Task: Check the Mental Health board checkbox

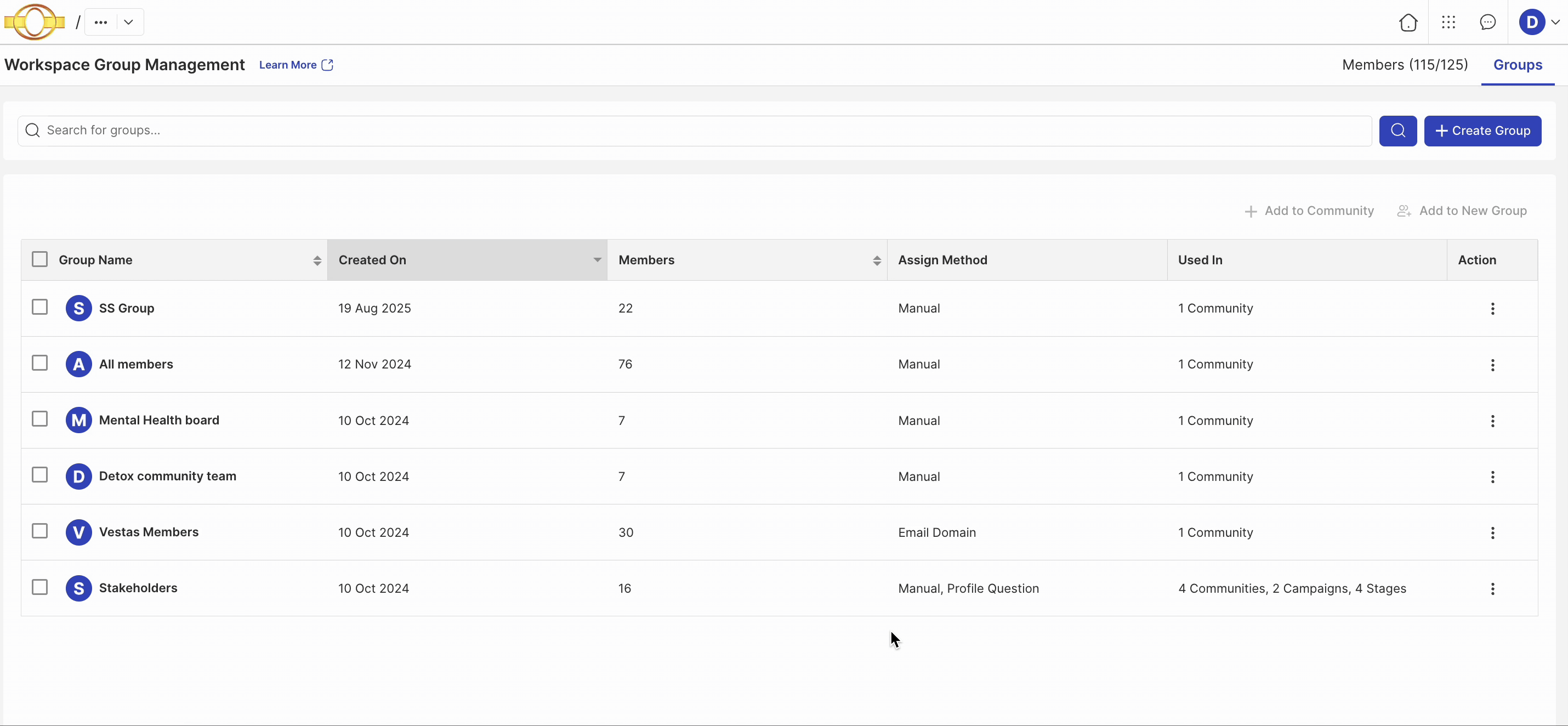Action: (x=39, y=419)
